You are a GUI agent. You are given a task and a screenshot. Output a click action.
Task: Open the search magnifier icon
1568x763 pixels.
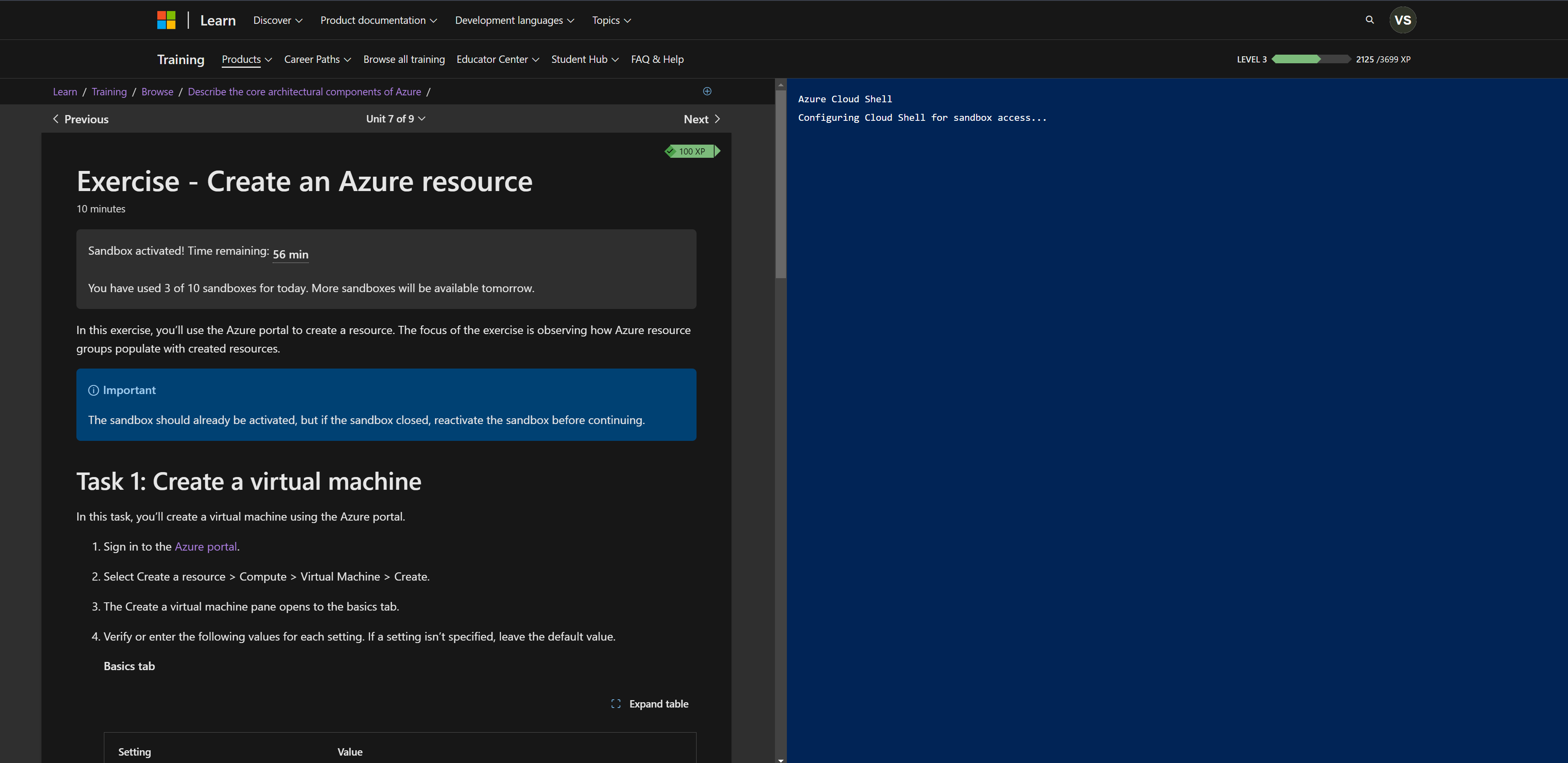click(1370, 19)
